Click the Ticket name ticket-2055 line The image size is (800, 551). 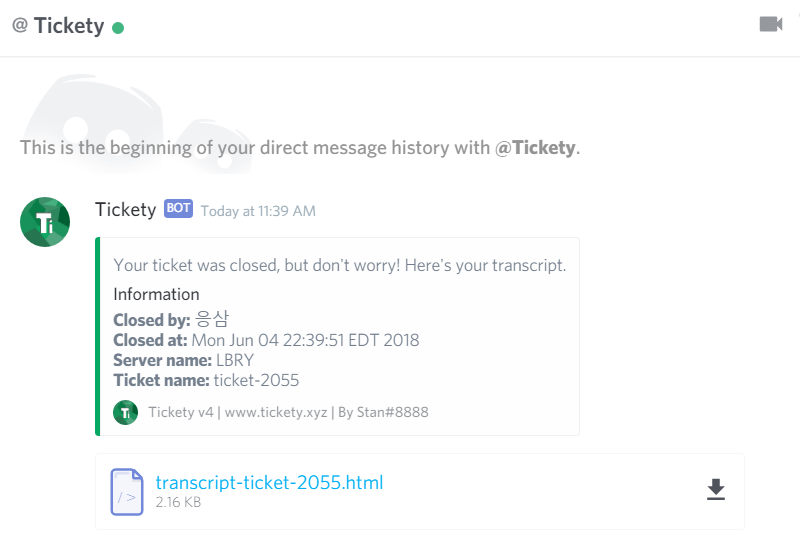tap(206, 380)
